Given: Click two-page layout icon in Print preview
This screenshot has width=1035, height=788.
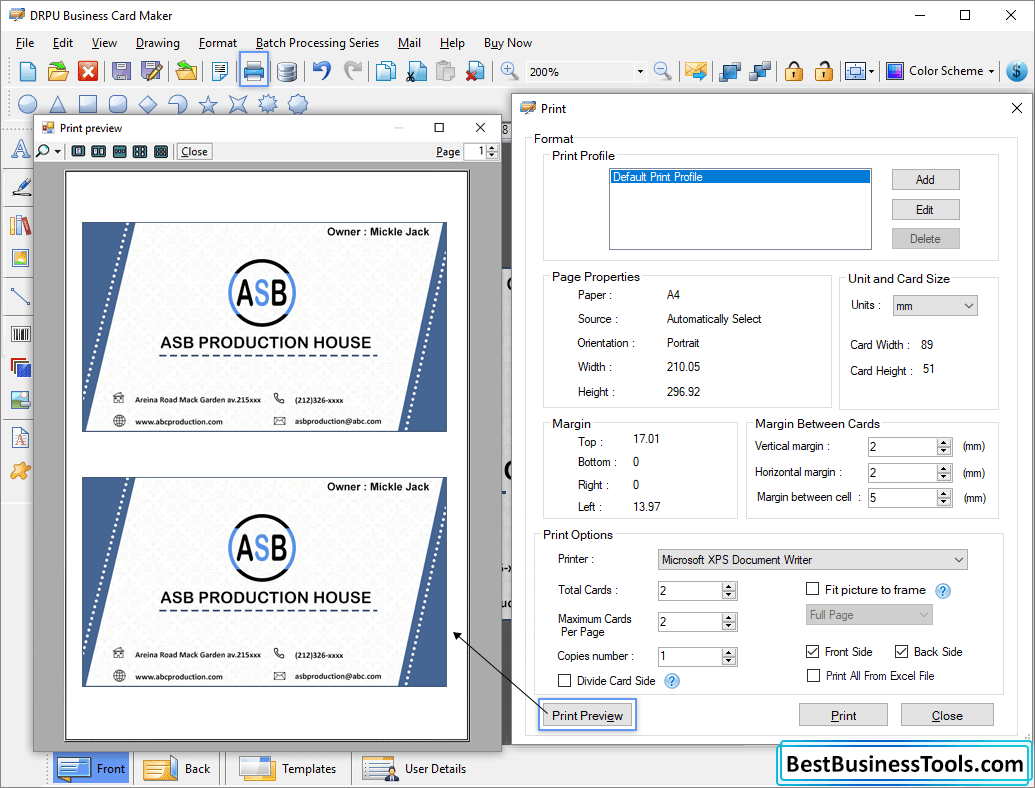Looking at the screenshot, I should tap(98, 152).
